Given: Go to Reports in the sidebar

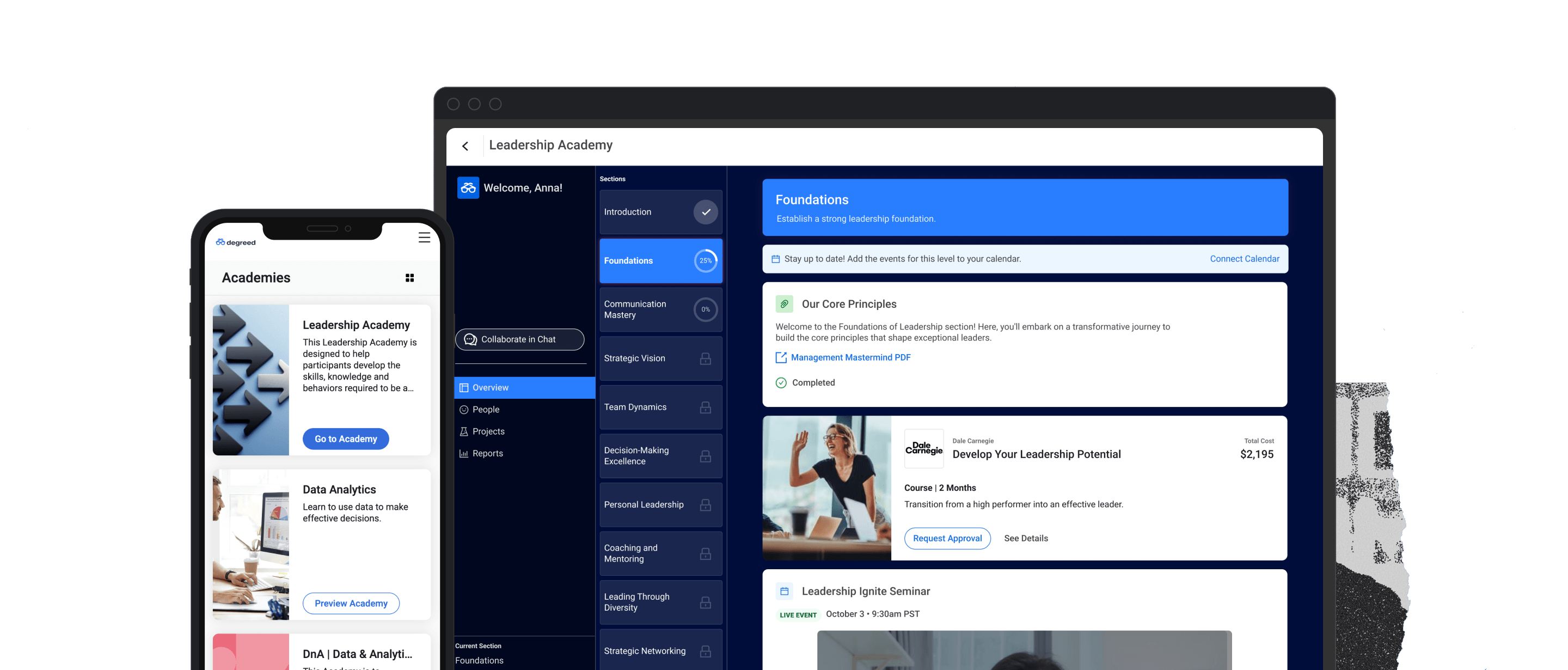Looking at the screenshot, I should (x=487, y=454).
